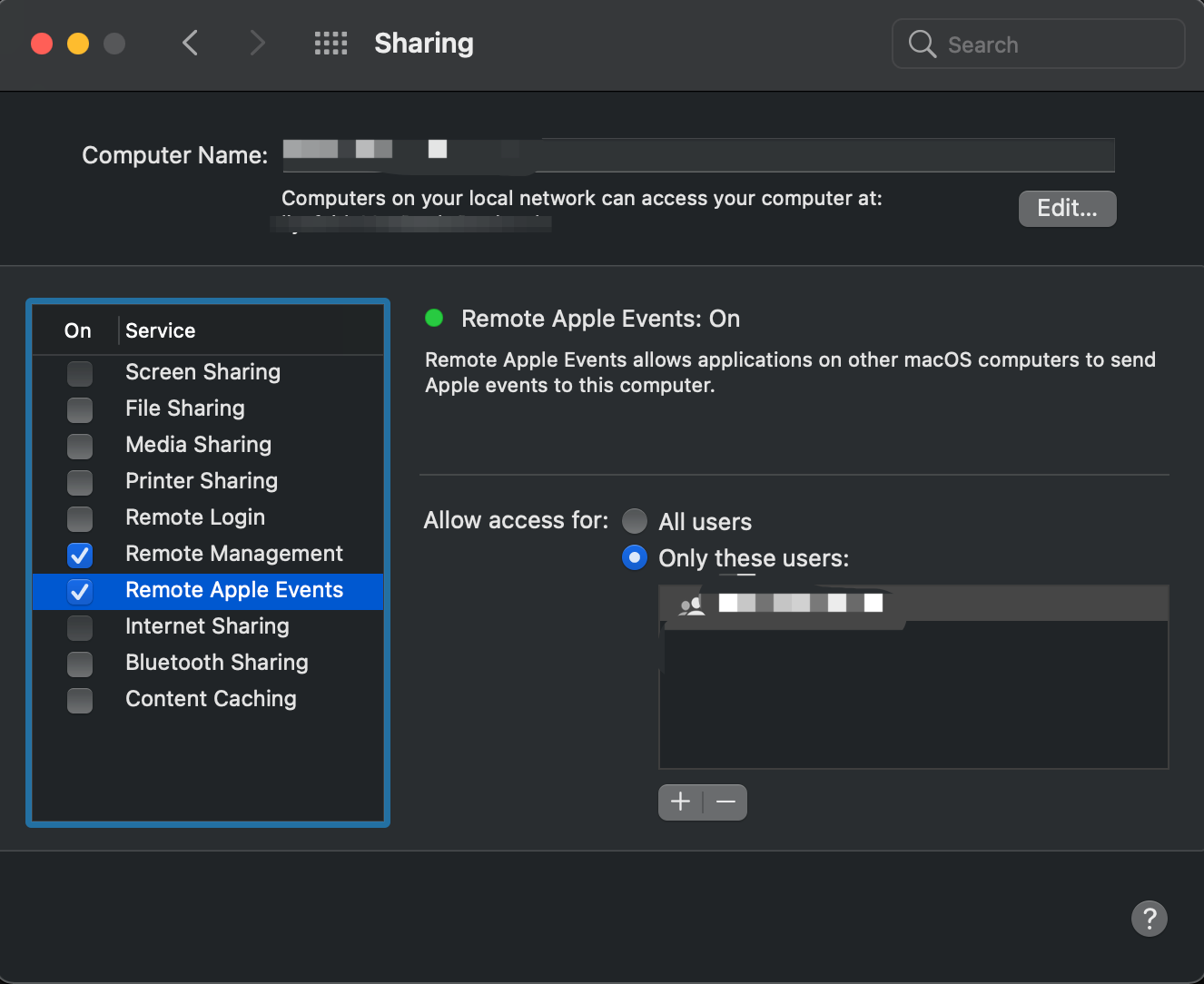Remove selected user with the minus button
This screenshot has width=1204, height=984.
[x=725, y=802]
